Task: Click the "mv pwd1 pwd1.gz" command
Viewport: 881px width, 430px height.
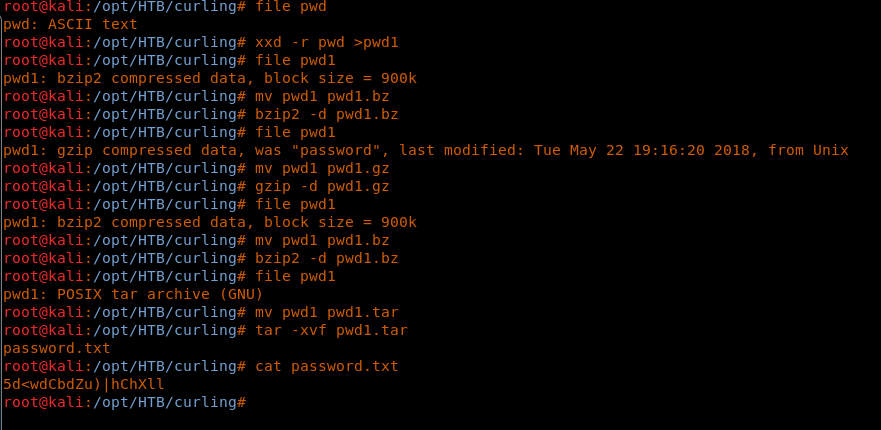Action: tap(322, 169)
